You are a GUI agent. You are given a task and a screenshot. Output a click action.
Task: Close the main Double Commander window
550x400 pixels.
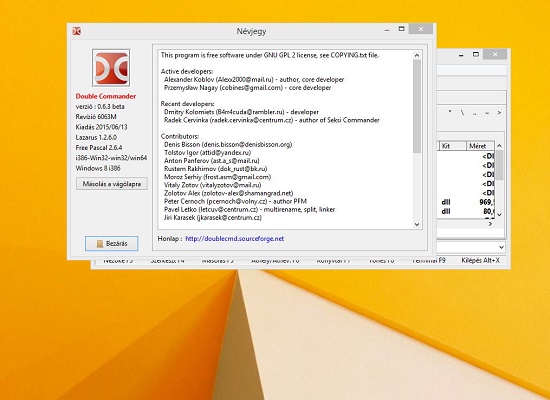point(495,54)
